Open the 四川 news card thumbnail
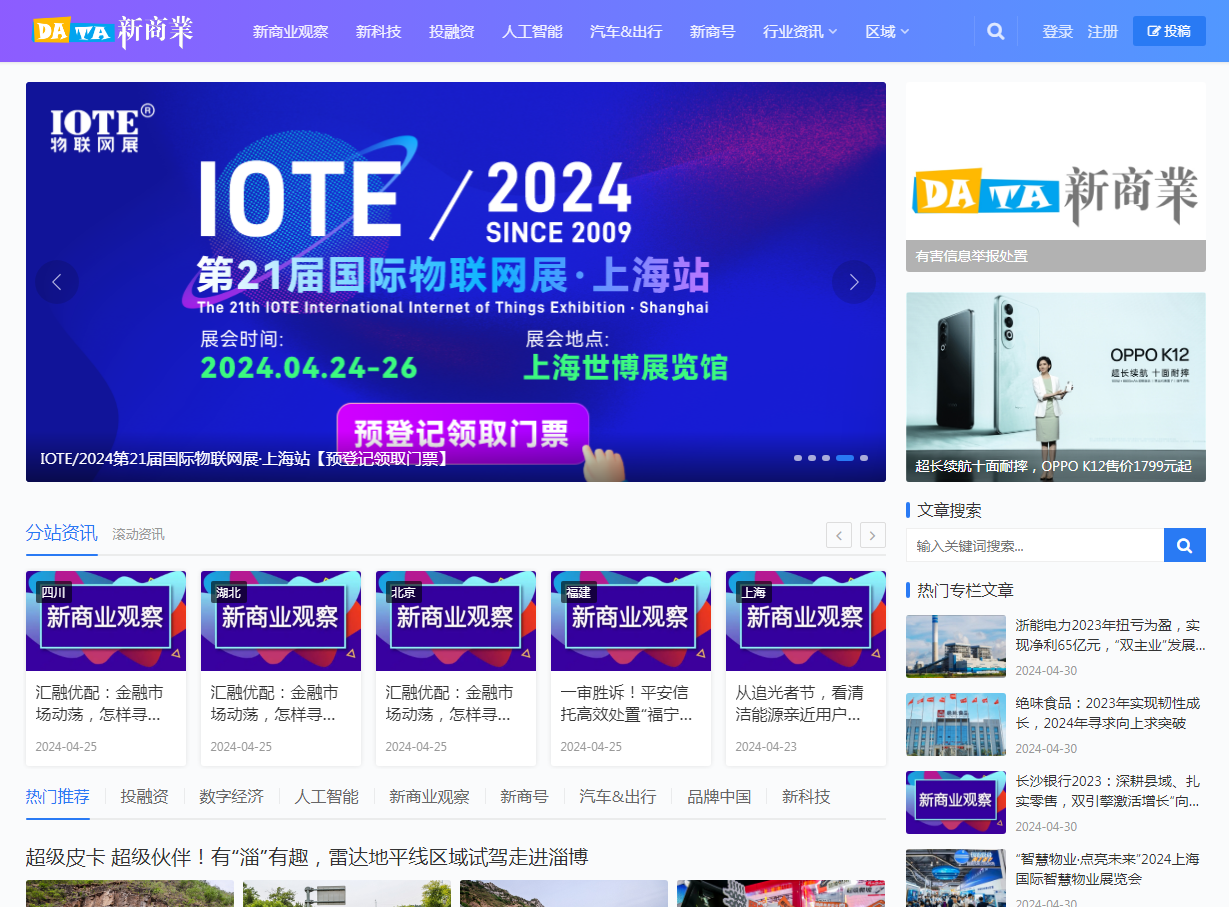Image resolution: width=1229 pixels, height=907 pixels. (x=106, y=621)
